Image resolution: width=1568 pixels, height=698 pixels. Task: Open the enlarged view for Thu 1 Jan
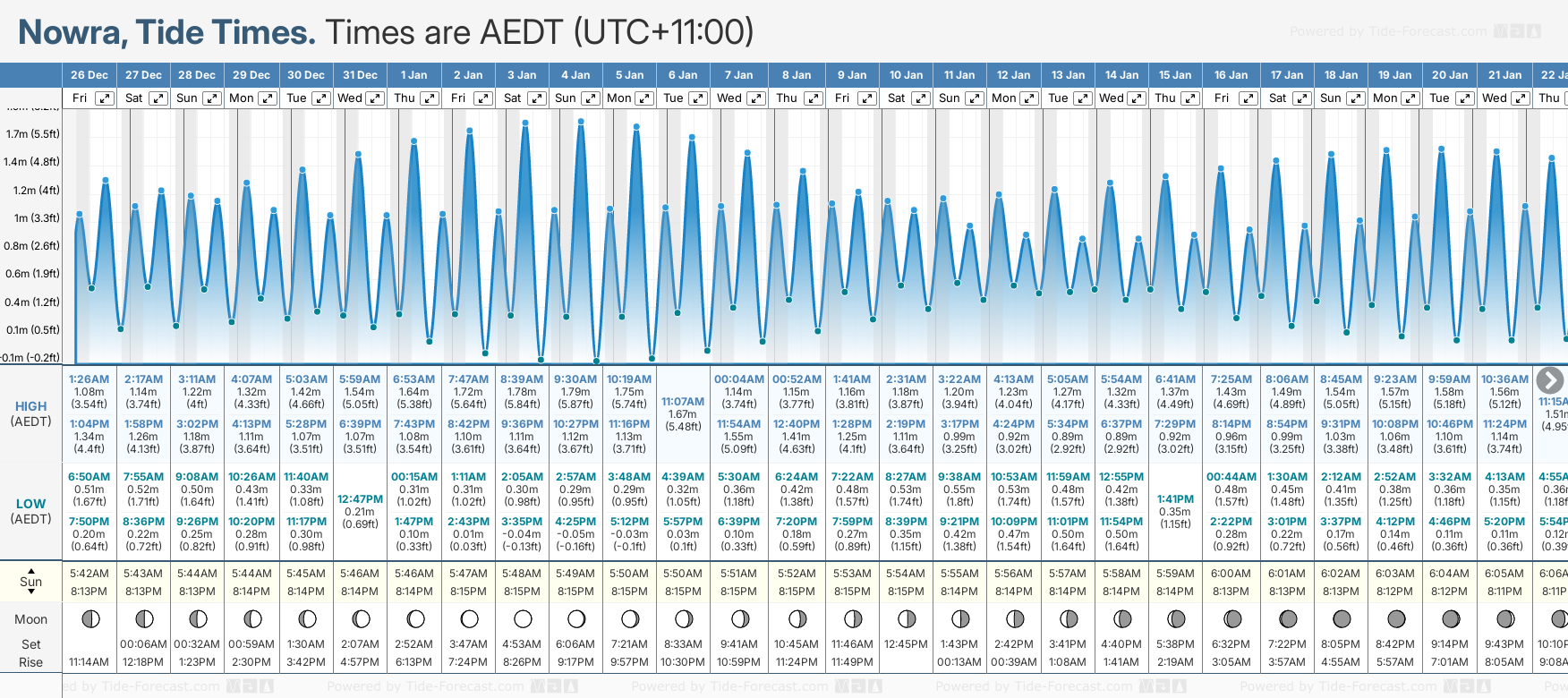tap(430, 98)
